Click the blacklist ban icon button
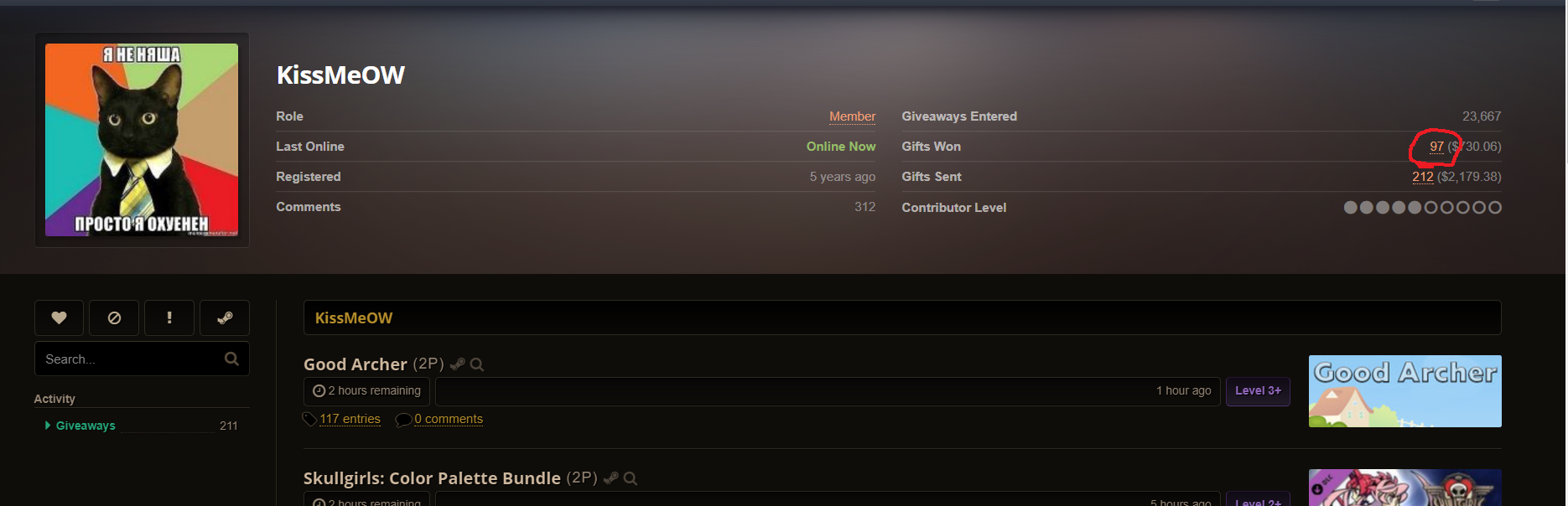 114,318
